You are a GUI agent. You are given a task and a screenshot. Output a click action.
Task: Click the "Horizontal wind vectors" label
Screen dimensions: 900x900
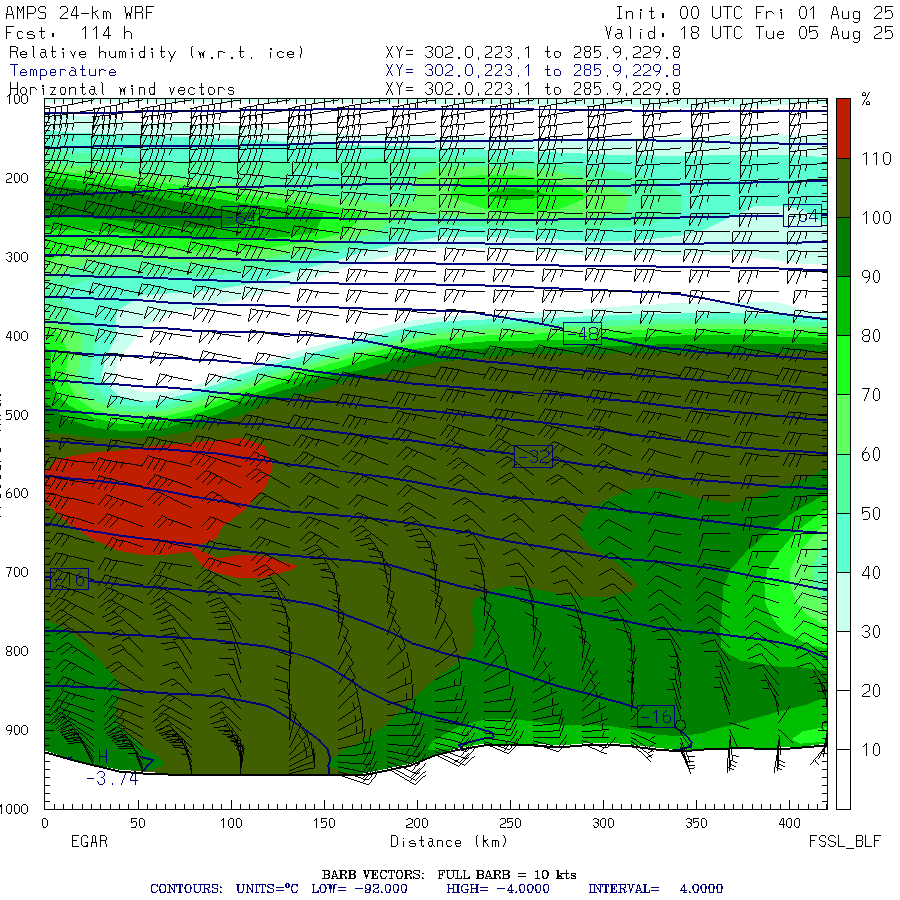pos(122,90)
